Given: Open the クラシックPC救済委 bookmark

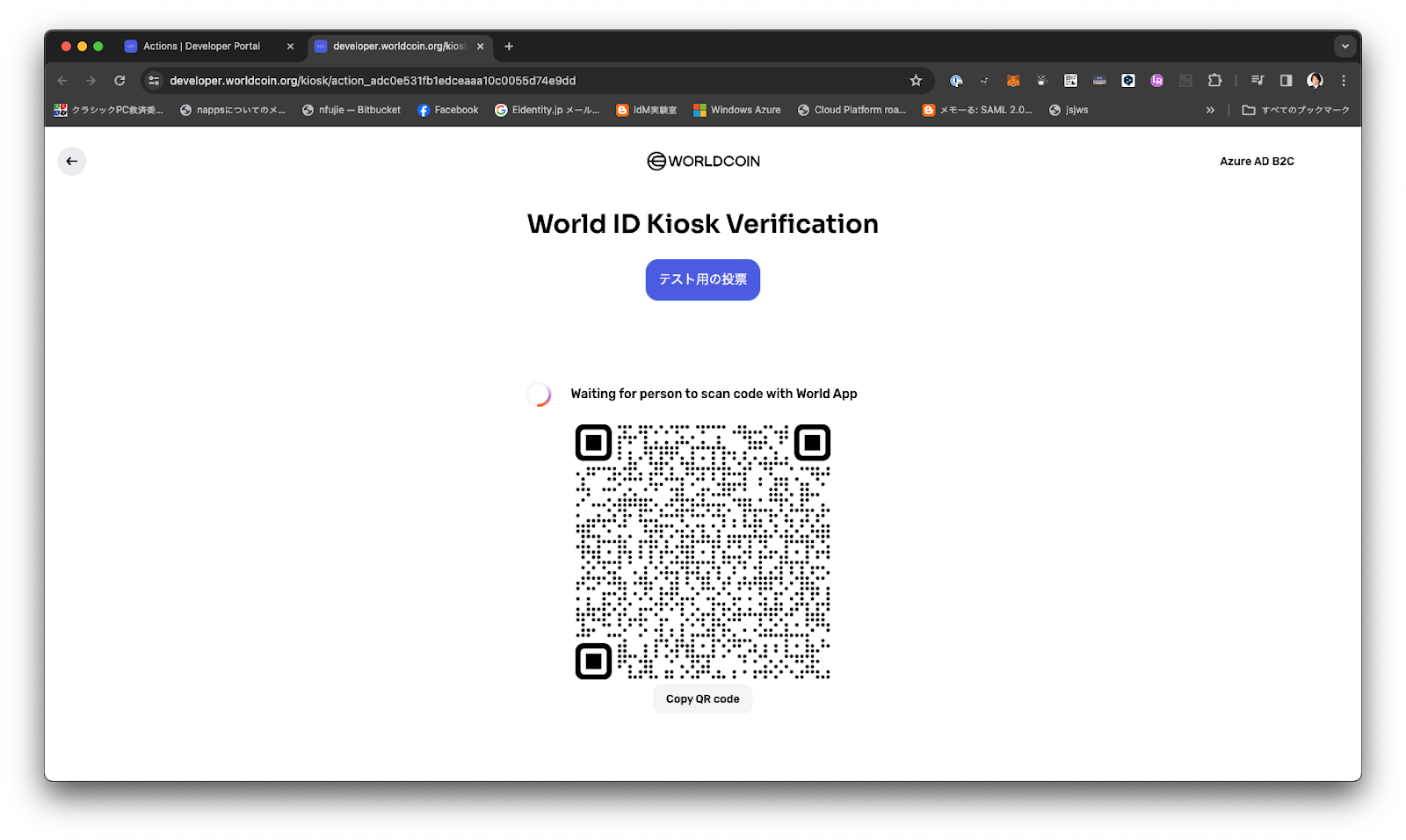Looking at the screenshot, I should point(109,111).
